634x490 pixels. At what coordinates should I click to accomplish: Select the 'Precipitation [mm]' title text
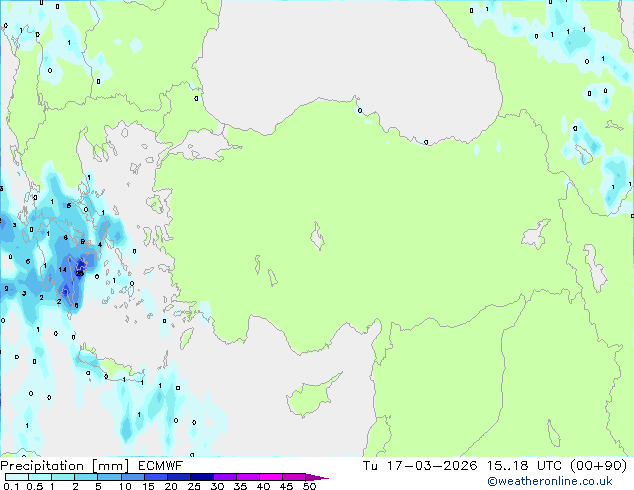point(65,466)
